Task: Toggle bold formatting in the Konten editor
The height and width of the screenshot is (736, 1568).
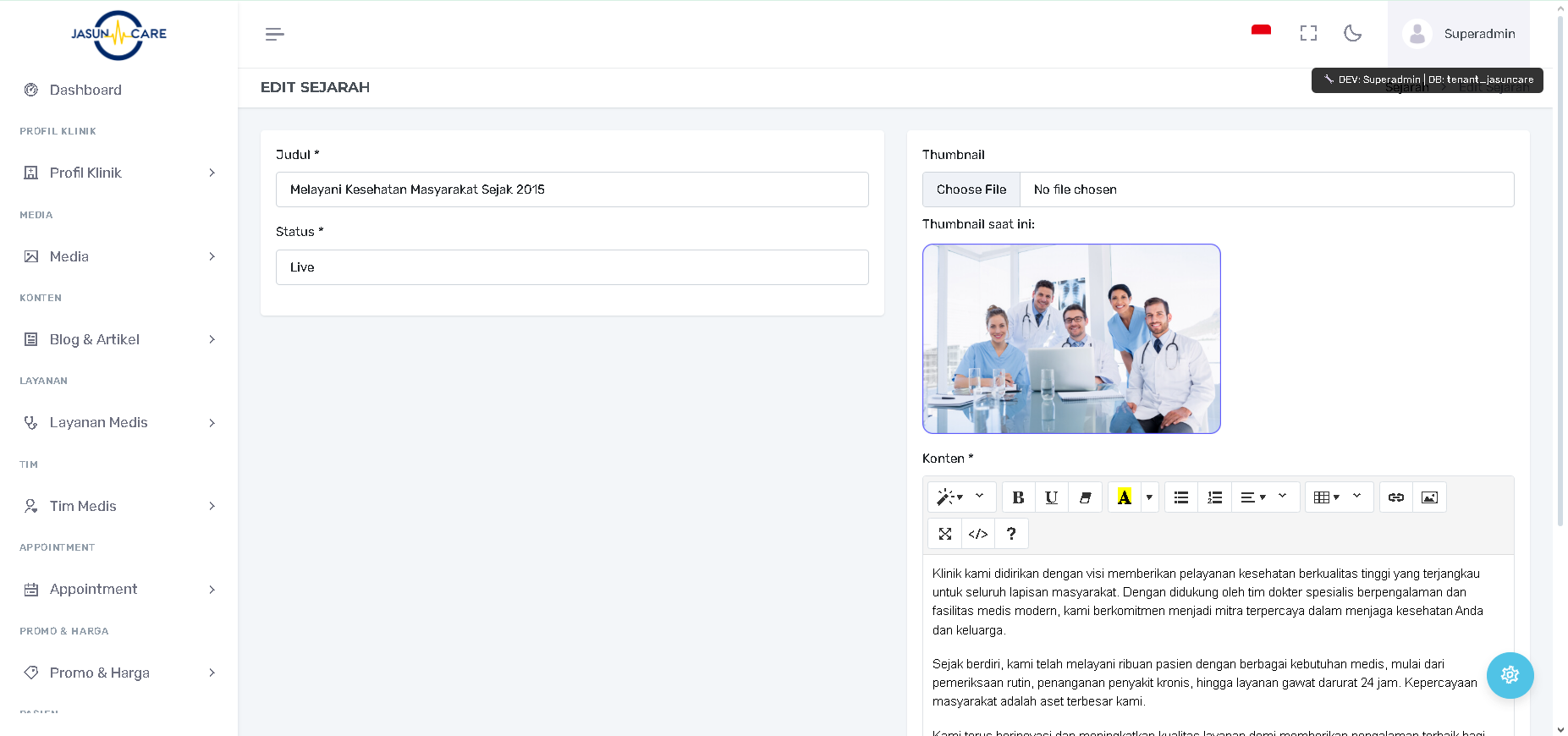Action: point(1018,497)
